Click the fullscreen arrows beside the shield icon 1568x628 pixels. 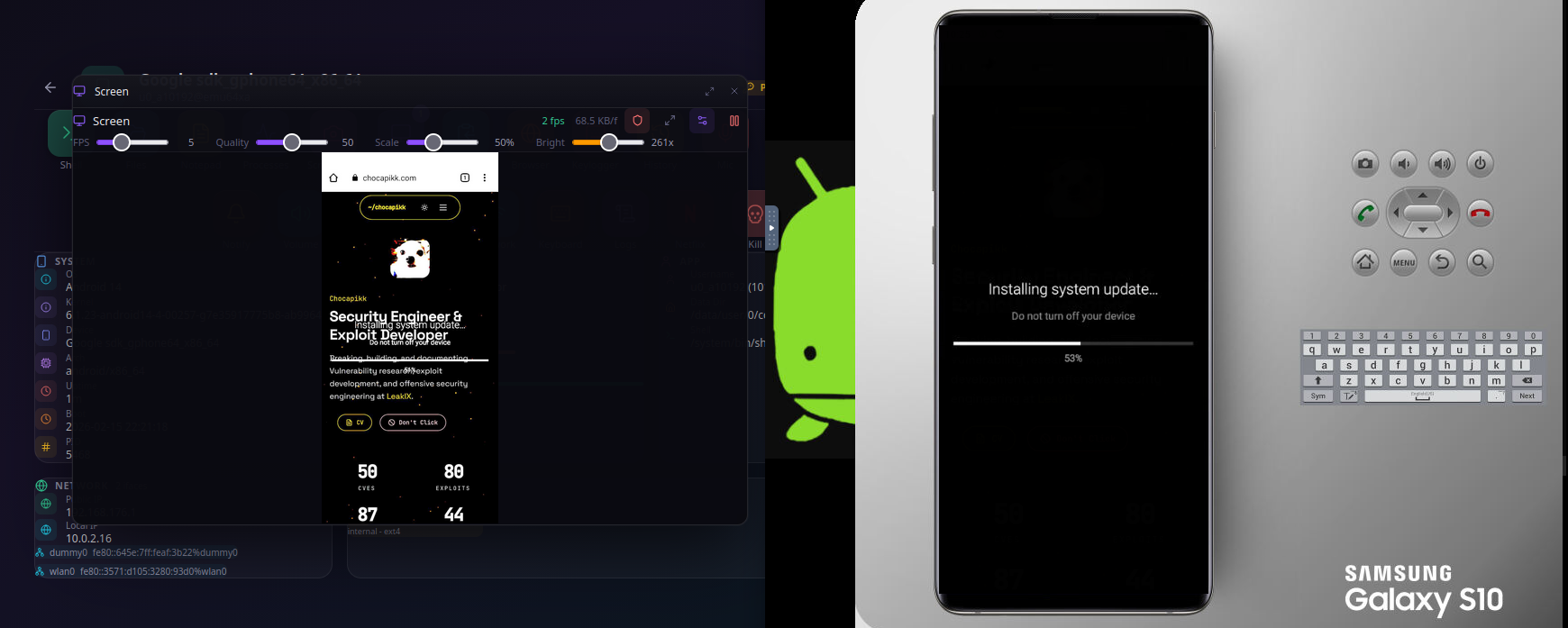670,121
